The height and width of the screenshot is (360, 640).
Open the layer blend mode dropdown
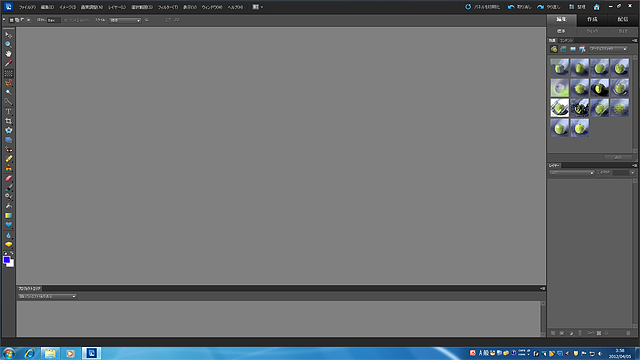pos(571,173)
